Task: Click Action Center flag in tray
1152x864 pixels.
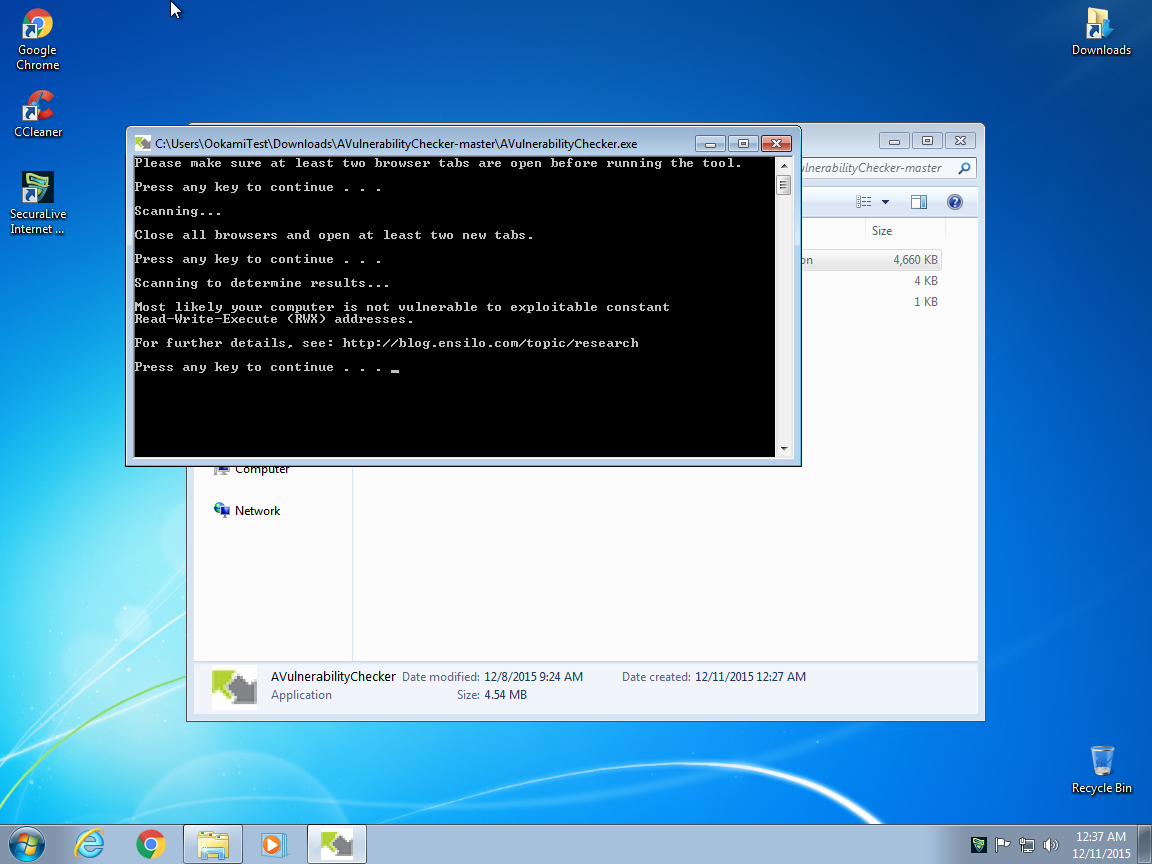Action: [1002, 845]
